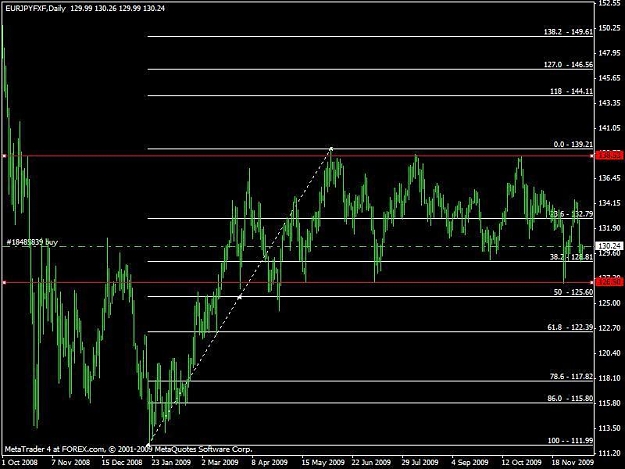Click 120.40 on the price axis

pyautogui.click(x=609, y=353)
